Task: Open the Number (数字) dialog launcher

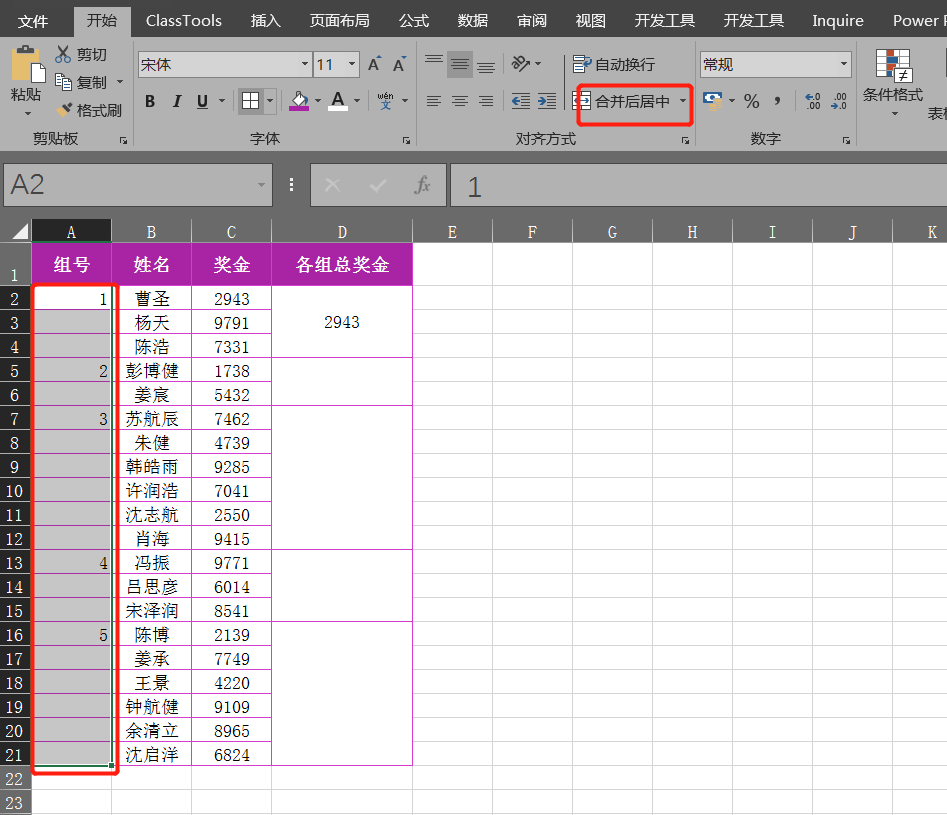Action: [x=846, y=140]
